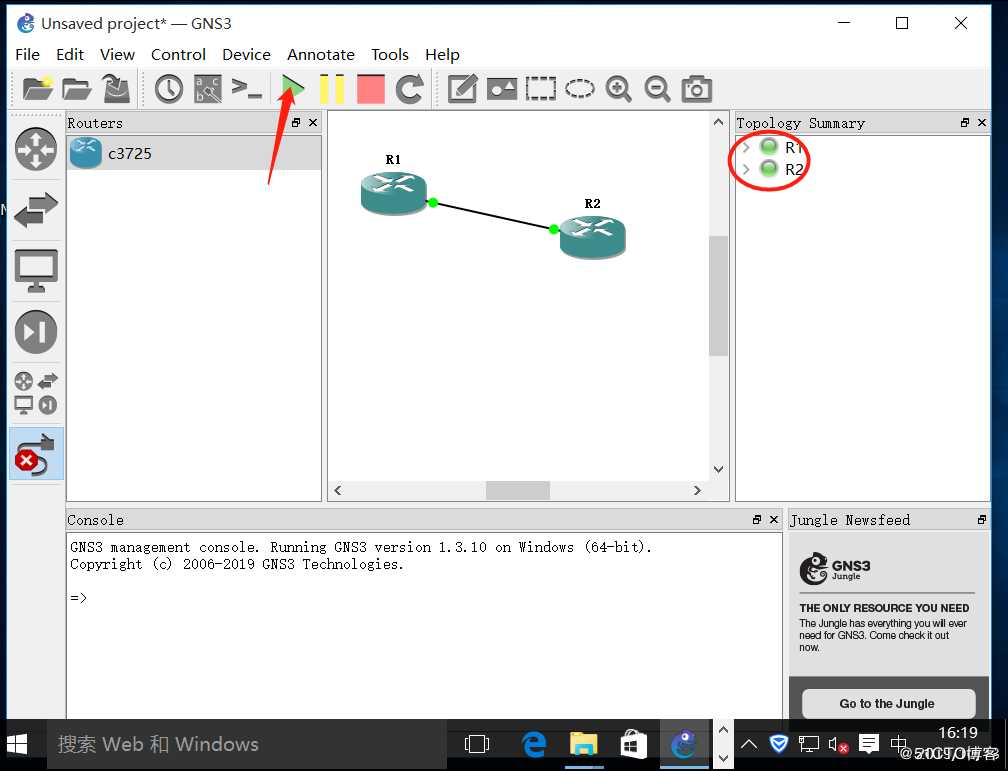Screen dimensions: 1008x771
Task: Float the Routers panel
Action: pyautogui.click(x=296, y=122)
